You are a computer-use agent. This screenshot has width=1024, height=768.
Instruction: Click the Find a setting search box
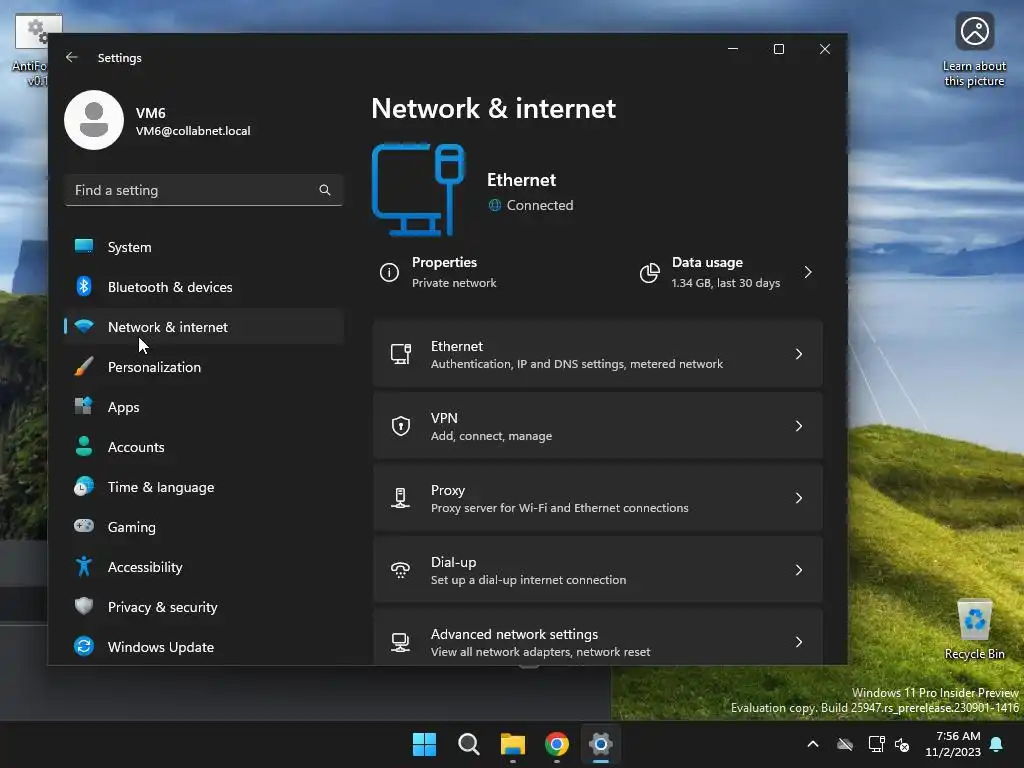point(204,190)
